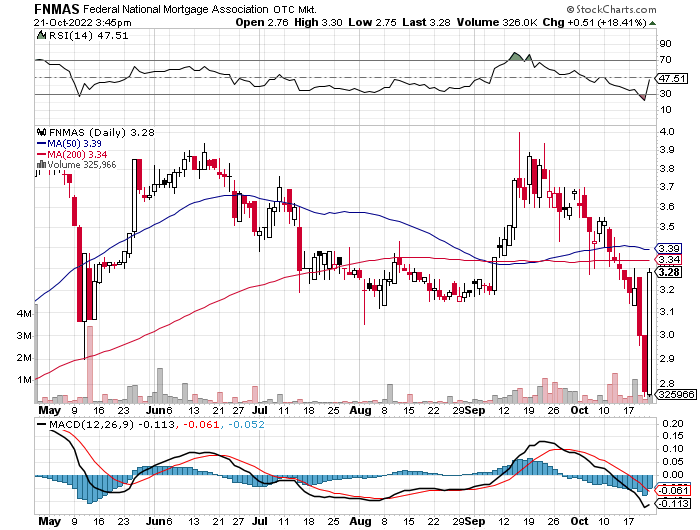The height and width of the screenshot is (530, 700).
Task: Click the green up-arrow after the Chg percentage
Action: (652, 23)
